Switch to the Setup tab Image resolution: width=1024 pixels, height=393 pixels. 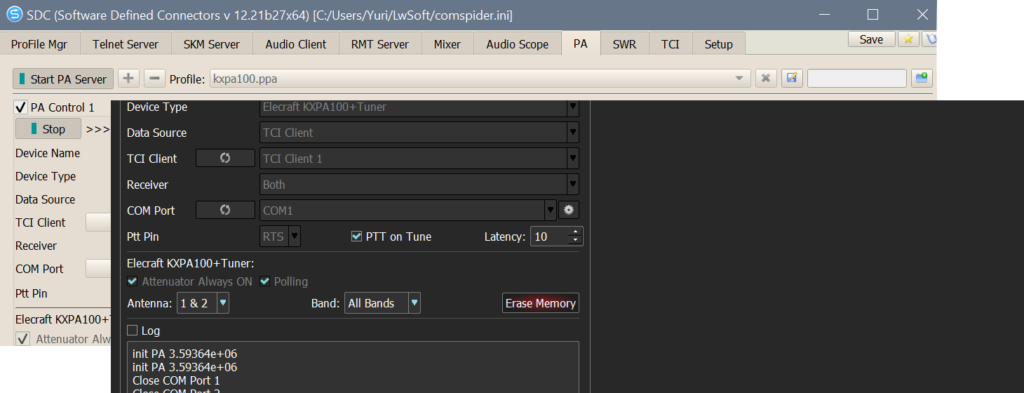(x=718, y=44)
